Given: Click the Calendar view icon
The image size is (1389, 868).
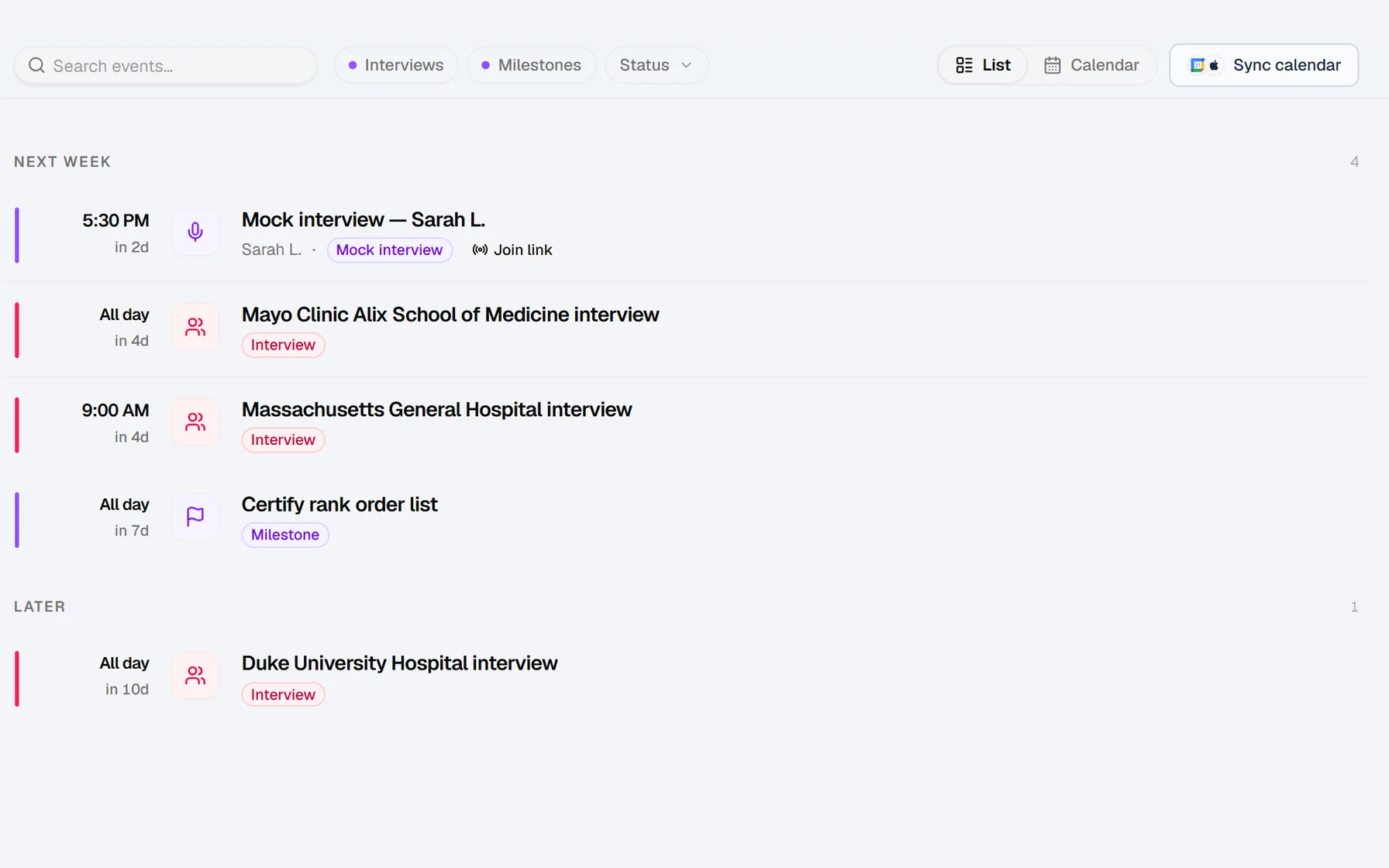Looking at the screenshot, I should tap(1052, 65).
